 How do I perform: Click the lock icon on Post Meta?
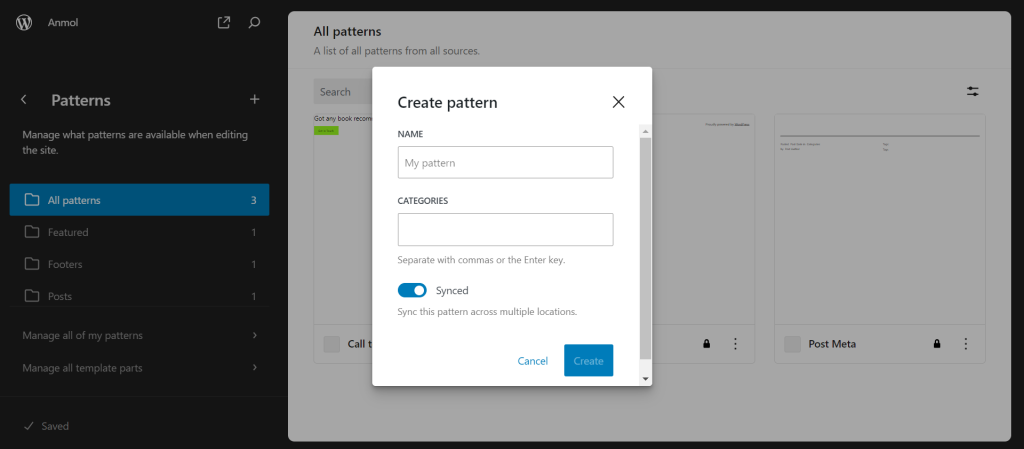(x=937, y=344)
